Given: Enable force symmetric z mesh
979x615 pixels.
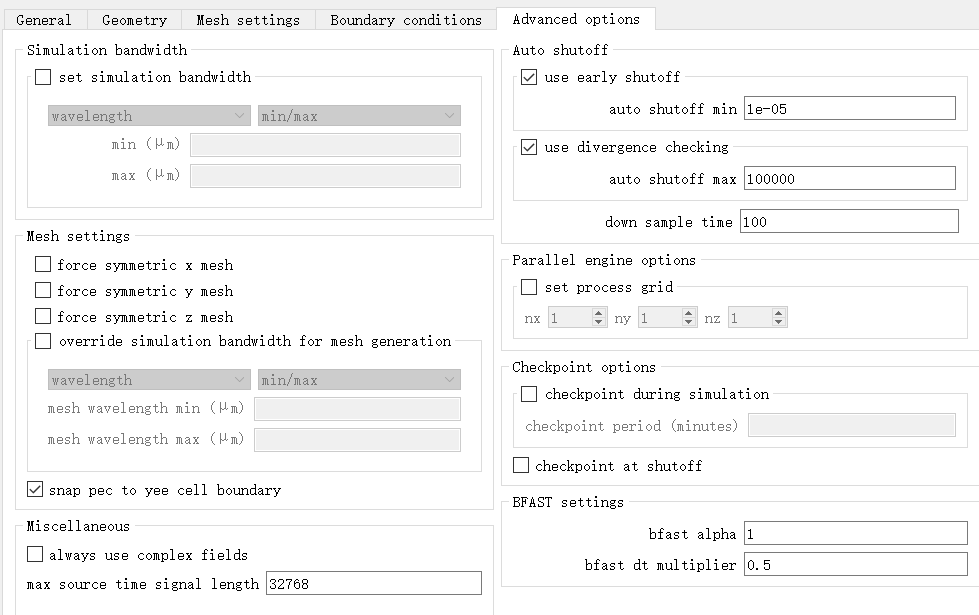Looking at the screenshot, I should click(x=43, y=317).
